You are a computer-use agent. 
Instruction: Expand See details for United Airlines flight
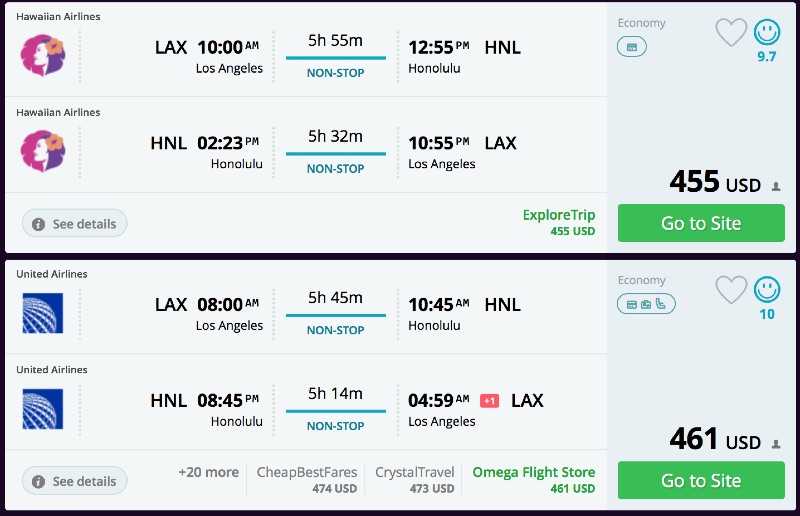click(x=75, y=481)
